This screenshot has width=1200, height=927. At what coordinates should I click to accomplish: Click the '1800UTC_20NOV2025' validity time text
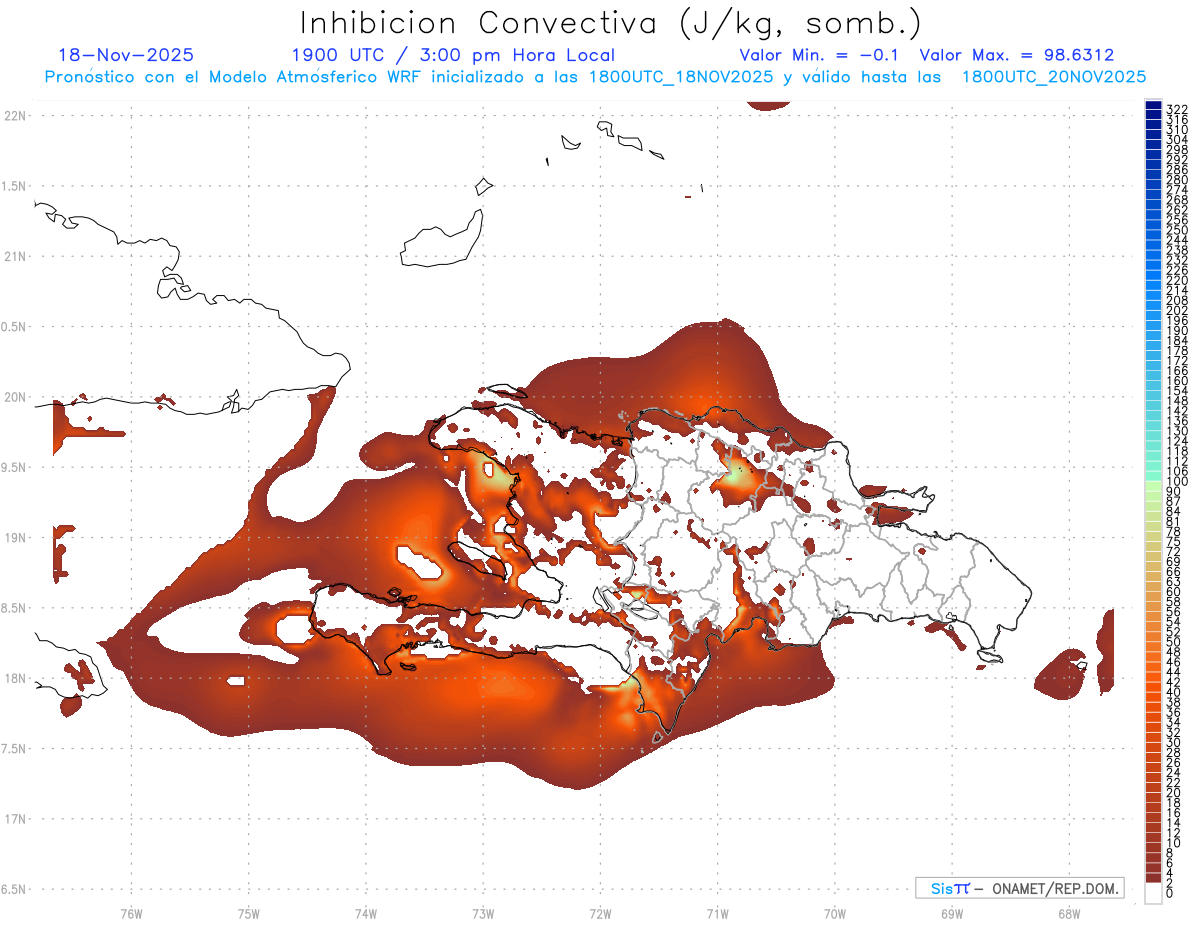click(1054, 77)
